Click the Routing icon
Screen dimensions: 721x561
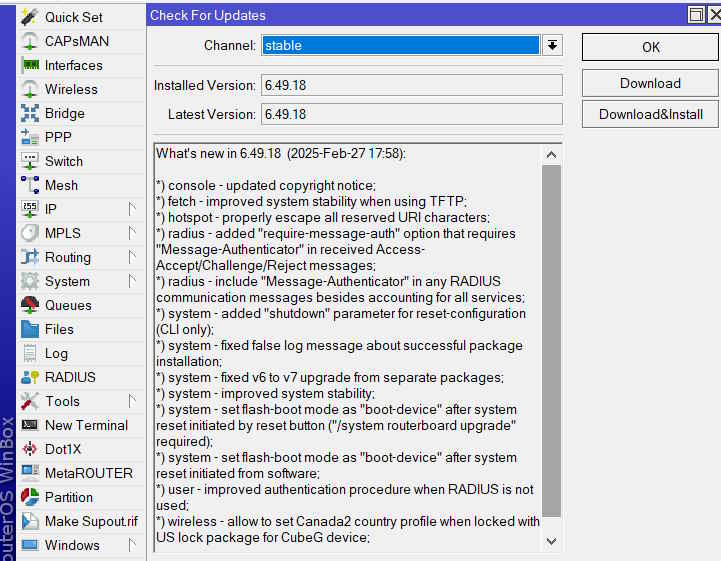click(x=29, y=257)
